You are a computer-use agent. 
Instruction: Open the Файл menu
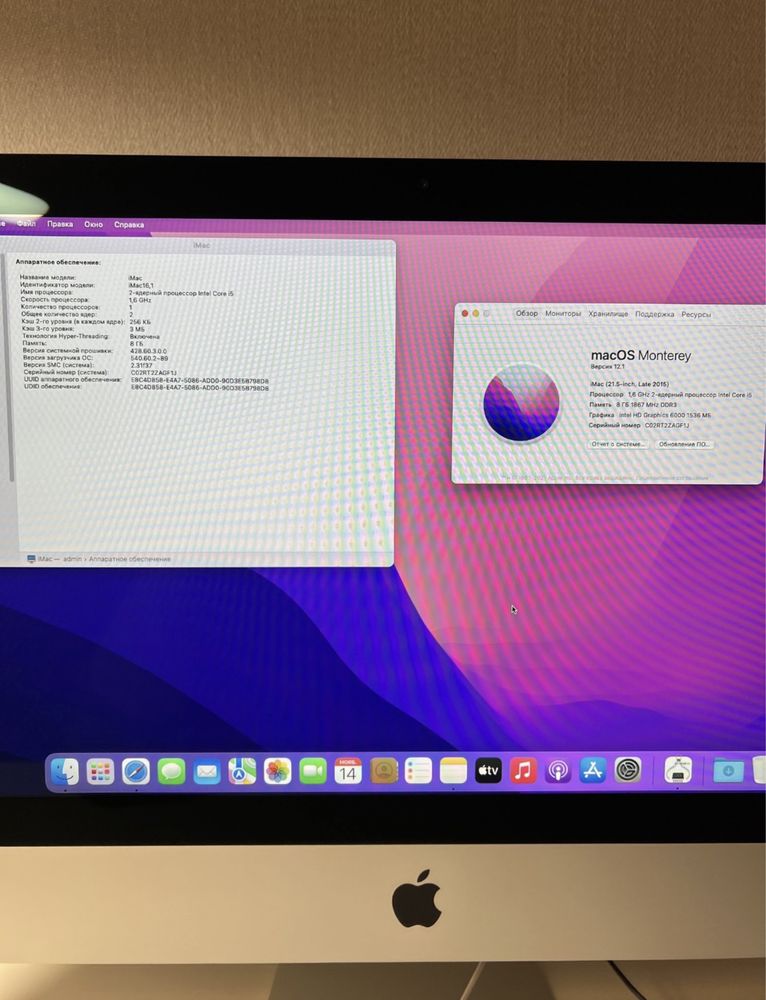pos(26,224)
